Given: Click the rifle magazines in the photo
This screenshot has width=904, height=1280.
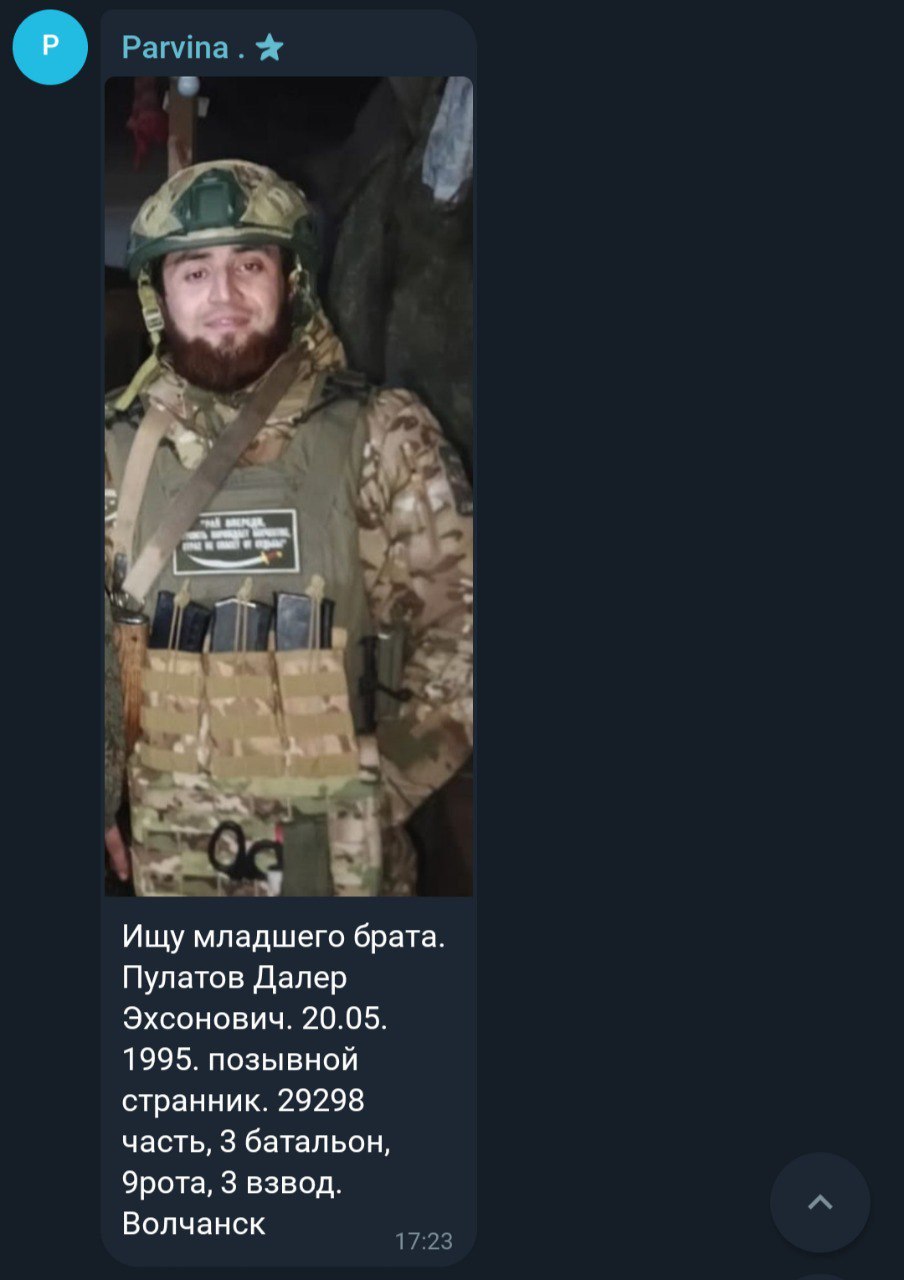Looking at the screenshot, I should 242,620.
